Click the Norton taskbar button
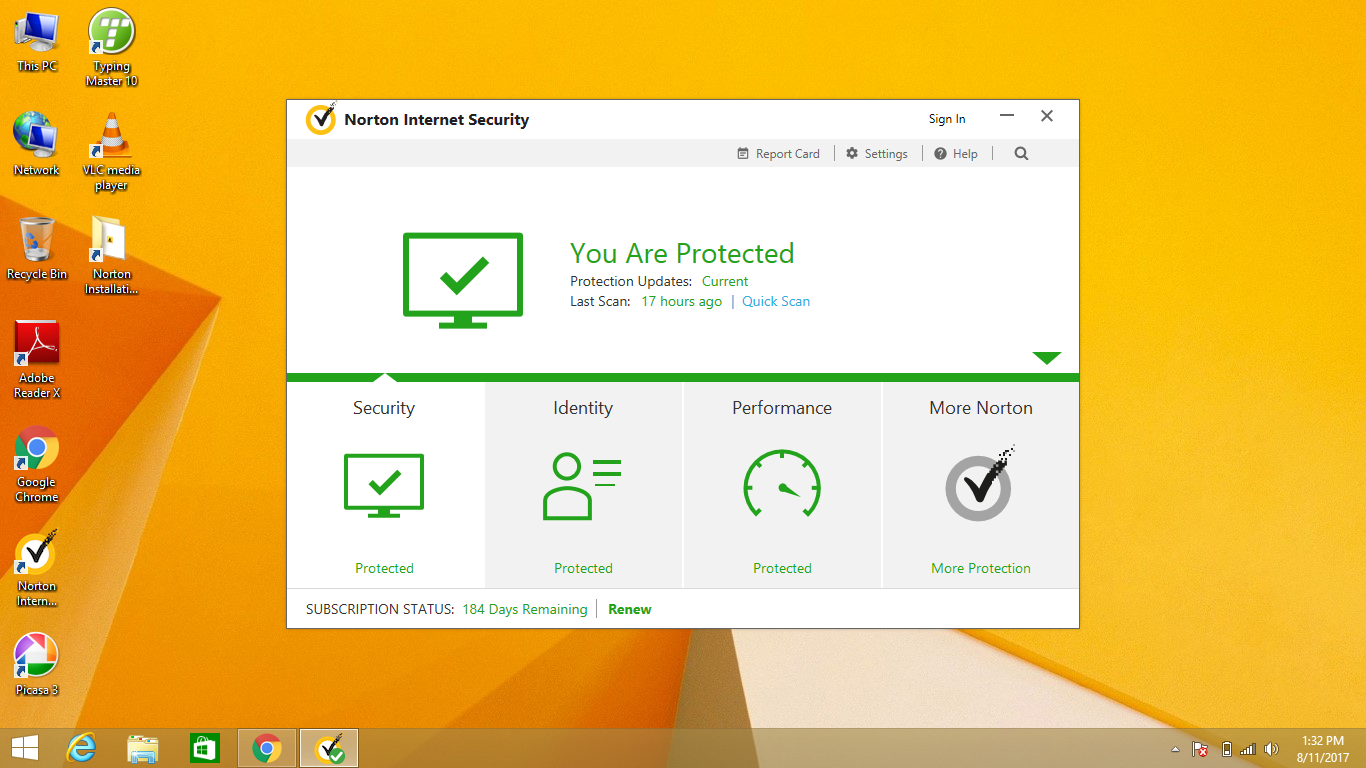 [x=329, y=748]
